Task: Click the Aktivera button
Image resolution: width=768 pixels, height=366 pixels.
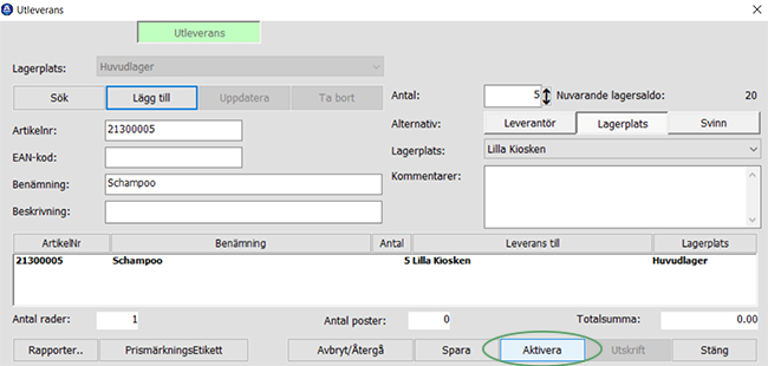Action: pos(542,350)
